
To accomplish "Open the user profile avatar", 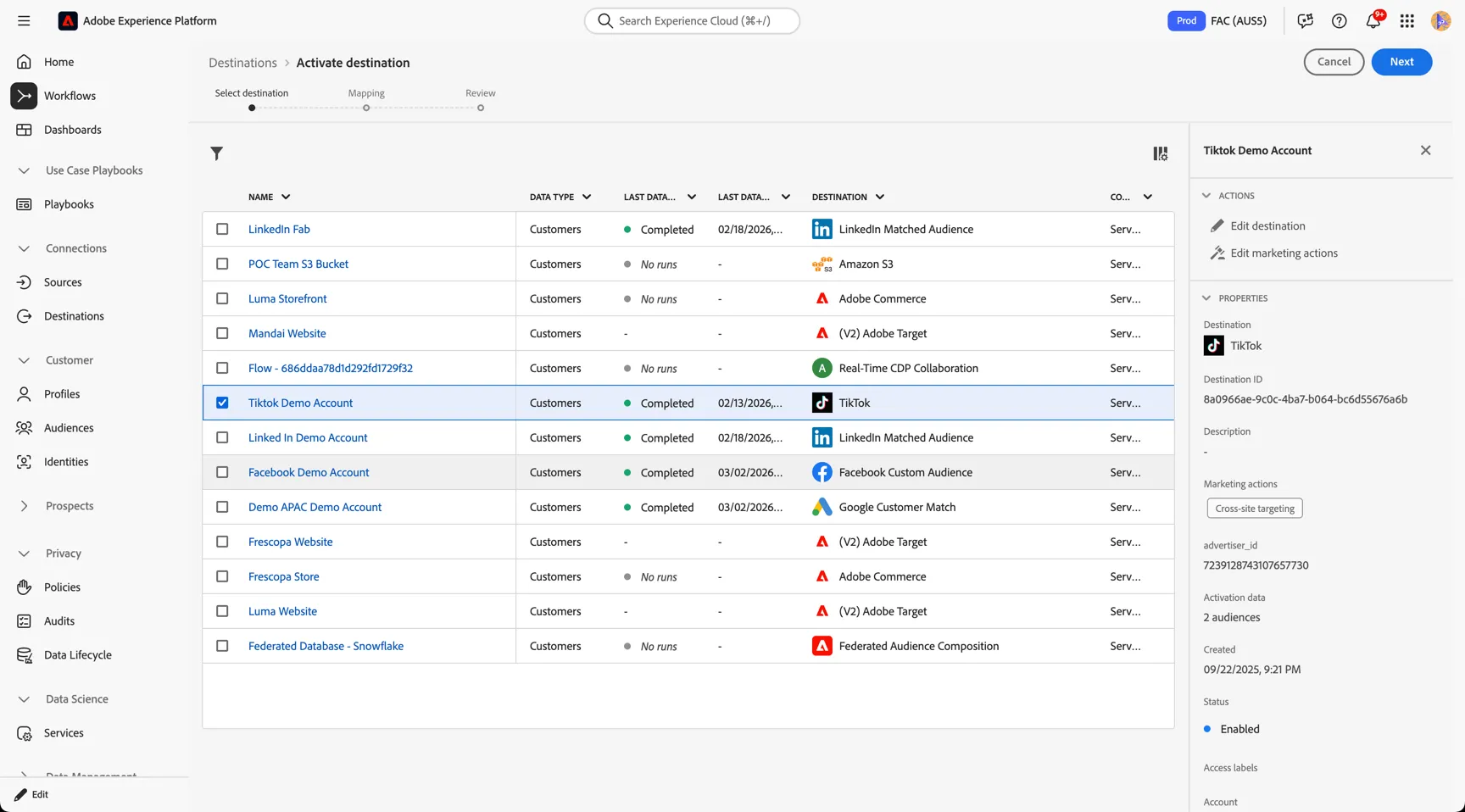I will pyautogui.click(x=1440, y=20).
